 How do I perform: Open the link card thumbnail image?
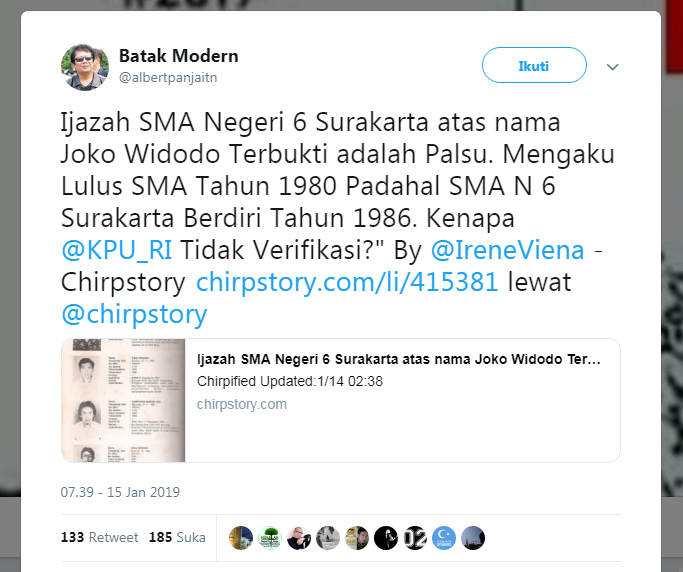[123, 400]
